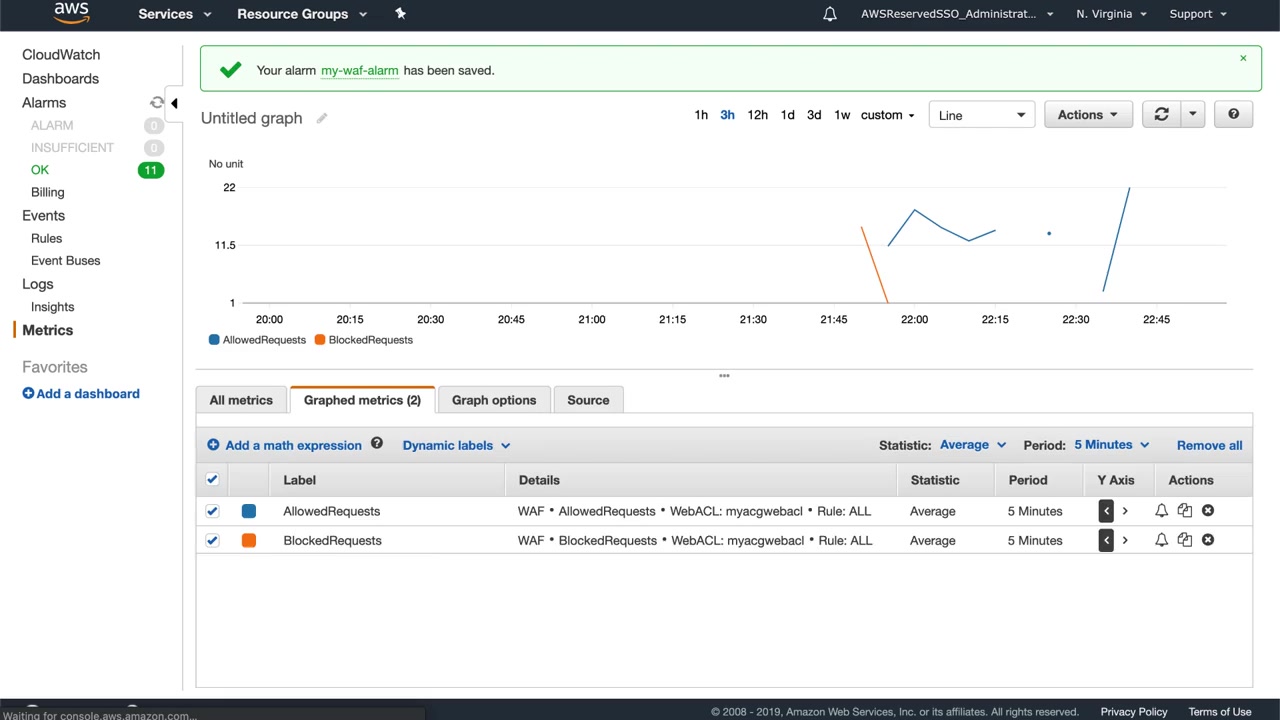
Task: Refresh the graph using the refresh button
Action: [1161, 115]
